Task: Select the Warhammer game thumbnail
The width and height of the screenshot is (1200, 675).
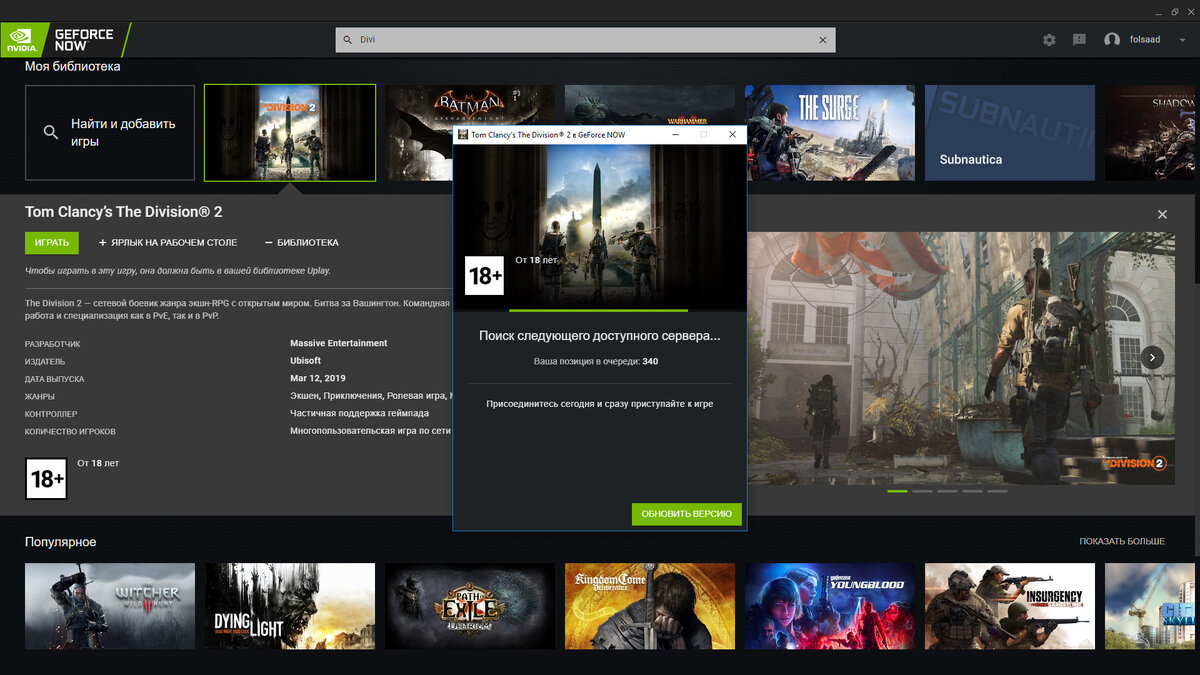Action: pos(650,106)
